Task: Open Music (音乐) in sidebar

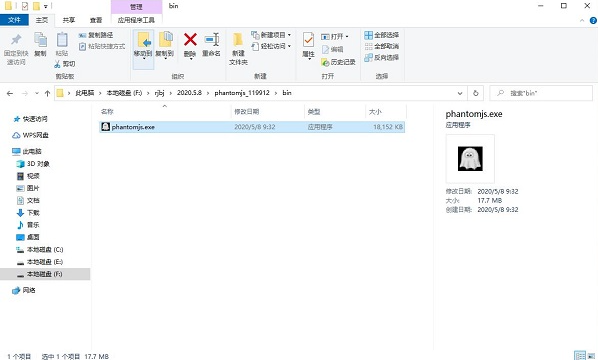Action: point(28,225)
